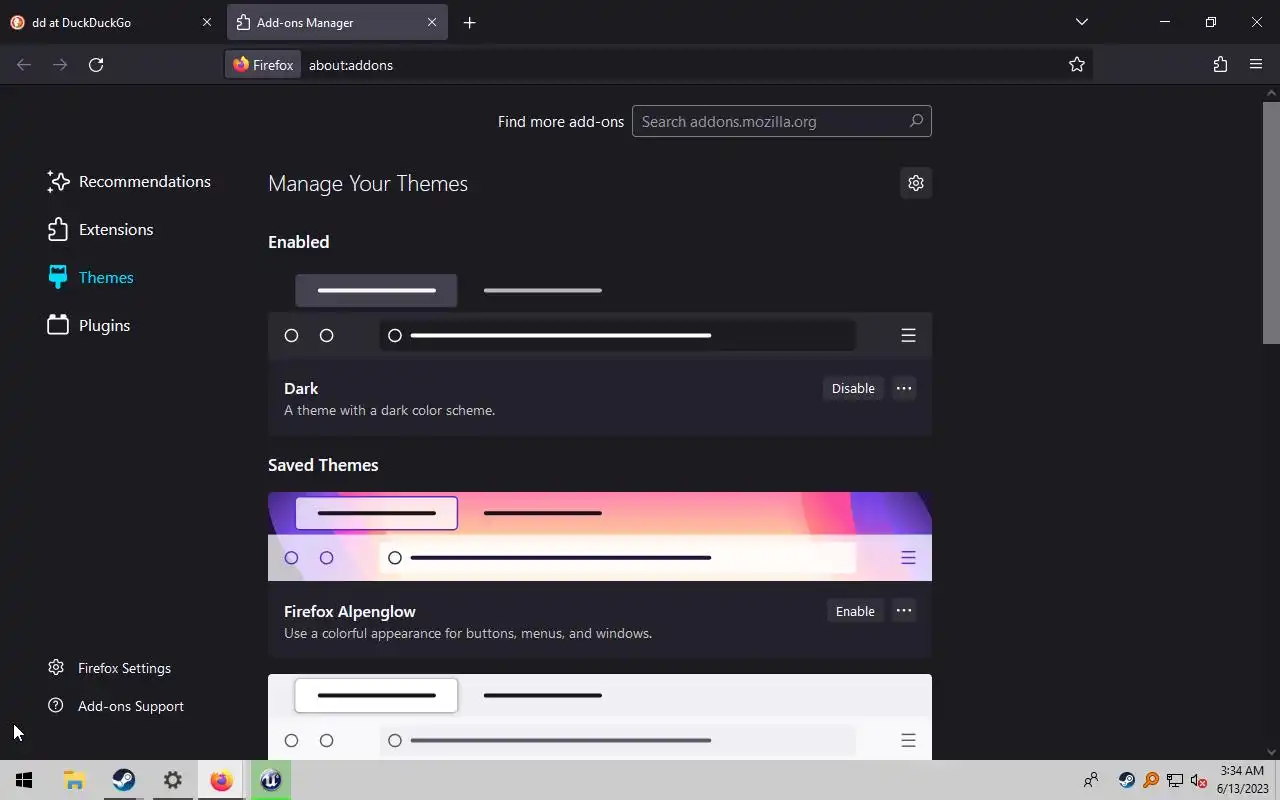Viewport: 1280px width, 800px height.
Task: Open File Explorer from taskbar
Action: pos(74,780)
